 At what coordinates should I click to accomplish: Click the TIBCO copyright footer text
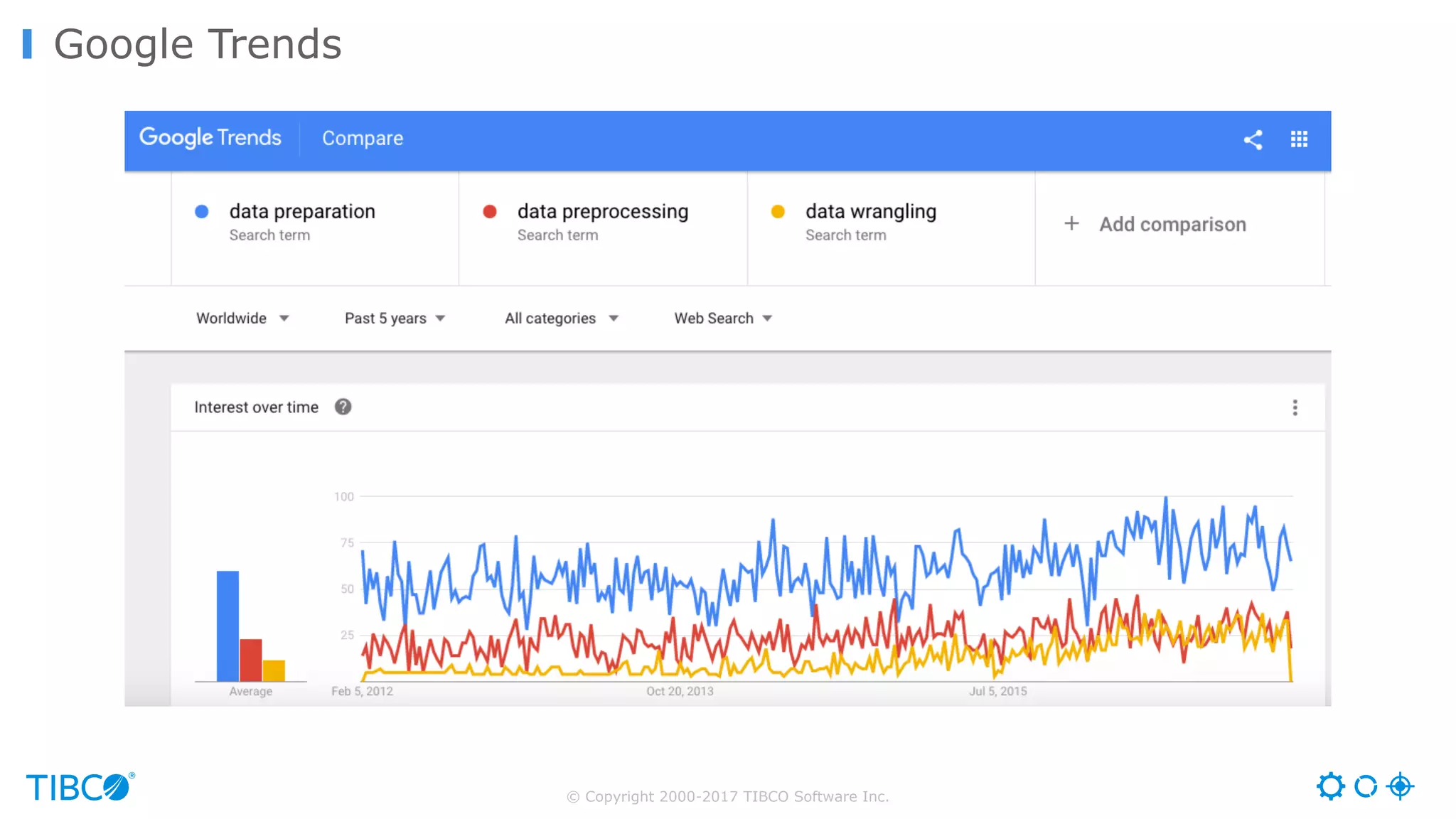click(728, 796)
